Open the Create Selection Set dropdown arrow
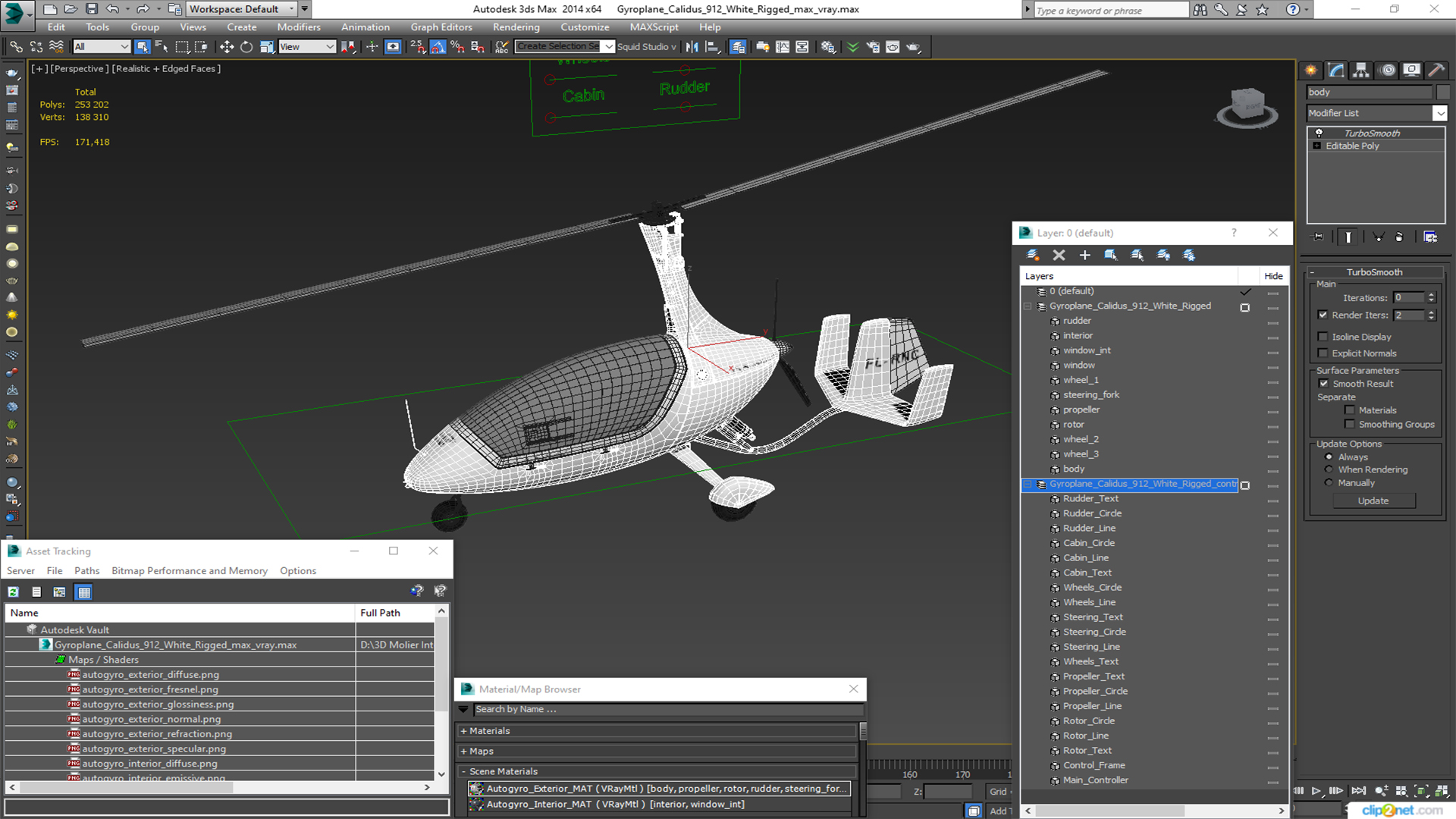 (x=608, y=47)
